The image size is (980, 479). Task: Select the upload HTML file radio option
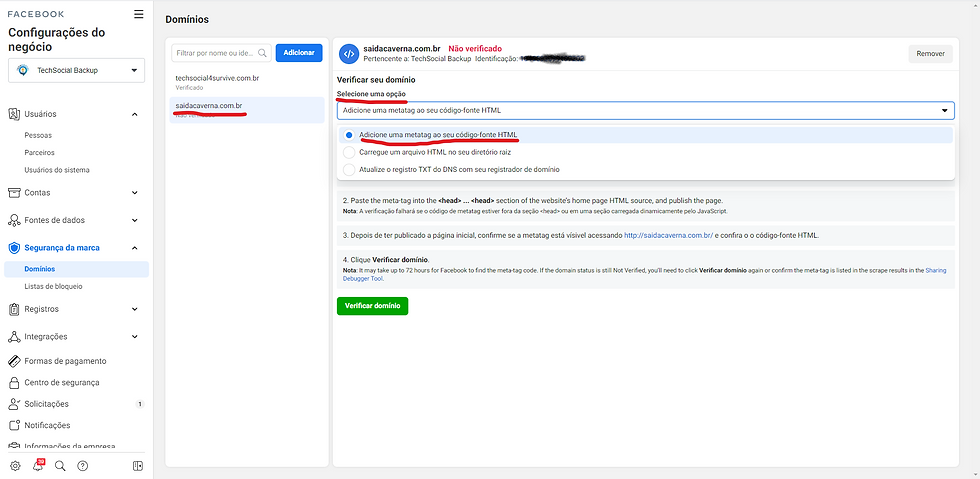coord(349,152)
